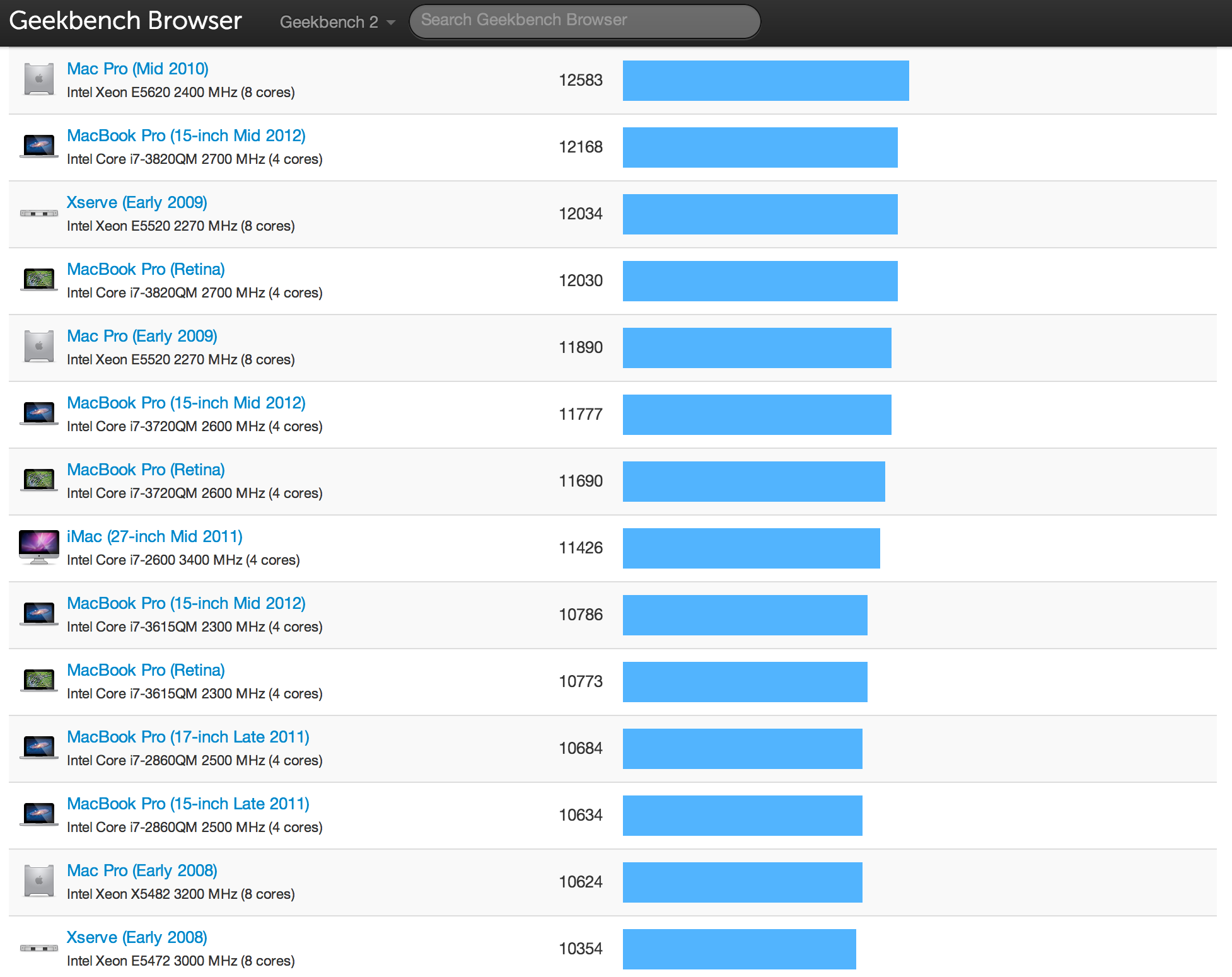
Task: Click the MacBook Pro 17-inch Late 2011 icon
Action: point(39,748)
